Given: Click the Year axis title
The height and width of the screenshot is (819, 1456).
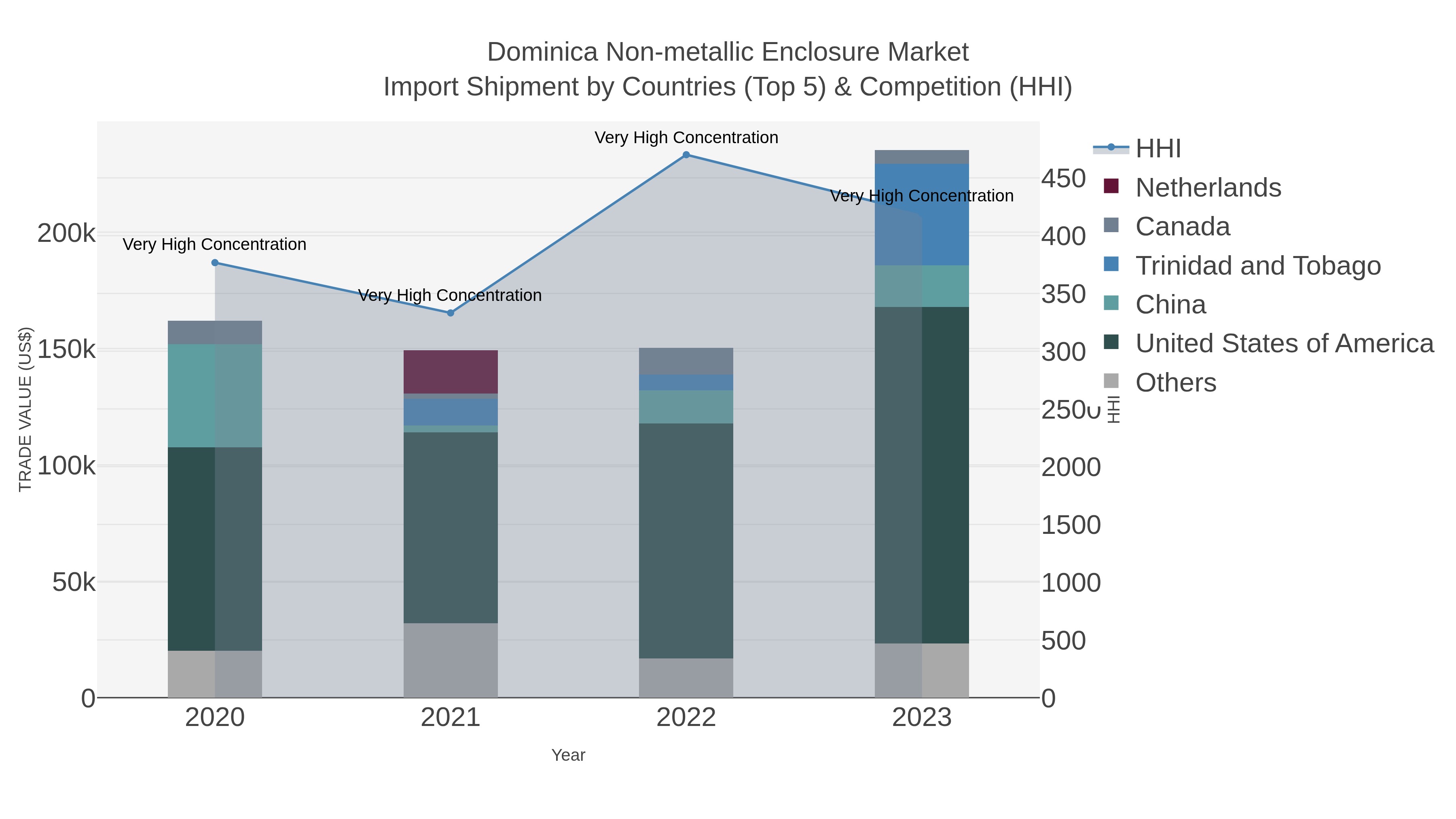Looking at the screenshot, I should coord(568,755).
